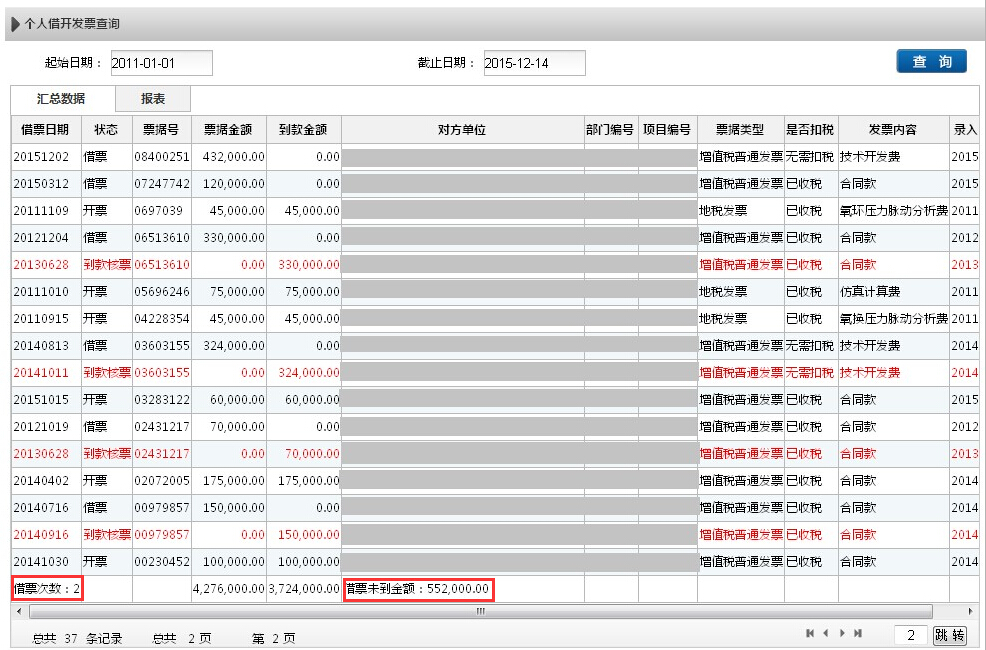986x650 pixels.
Task: Click the 发票内容 column header
Action: point(892,130)
